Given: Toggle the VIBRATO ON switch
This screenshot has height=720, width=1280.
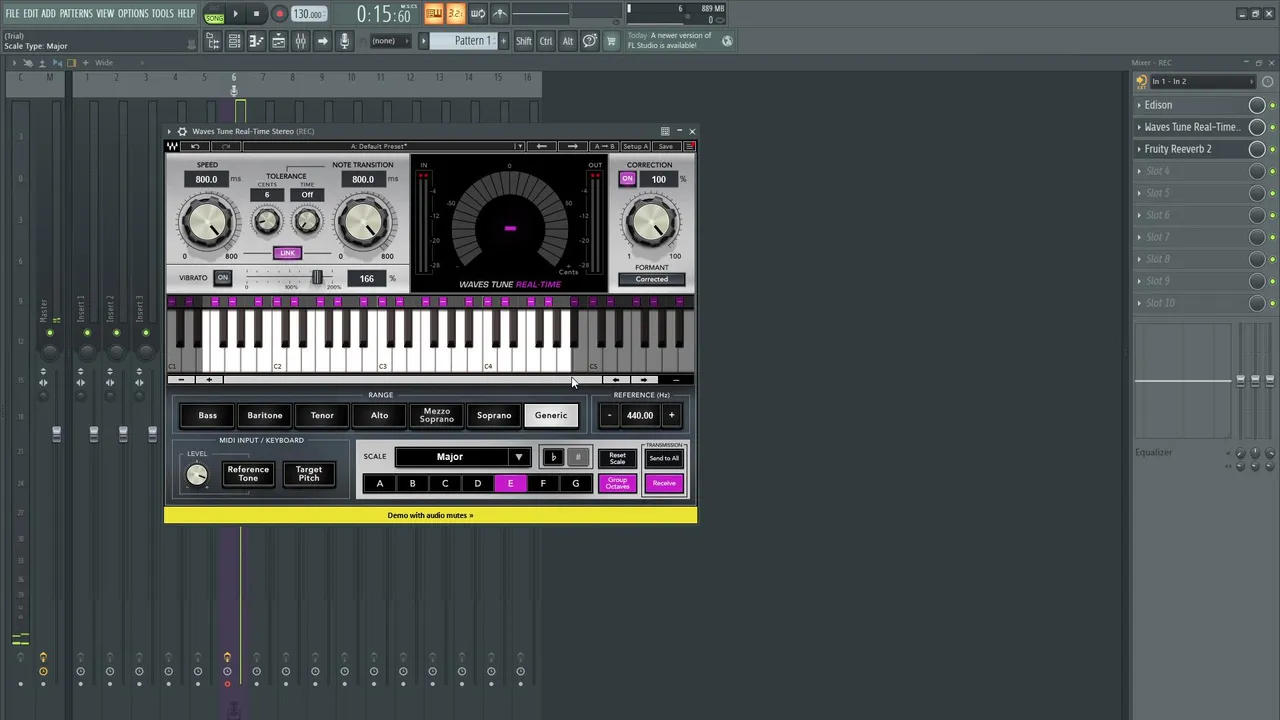Looking at the screenshot, I should pos(222,278).
